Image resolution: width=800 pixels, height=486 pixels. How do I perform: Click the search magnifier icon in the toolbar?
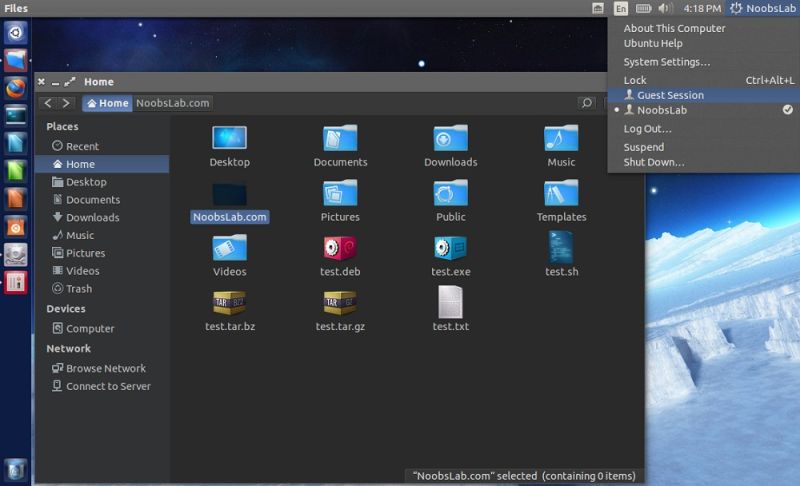[x=587, y=103]
